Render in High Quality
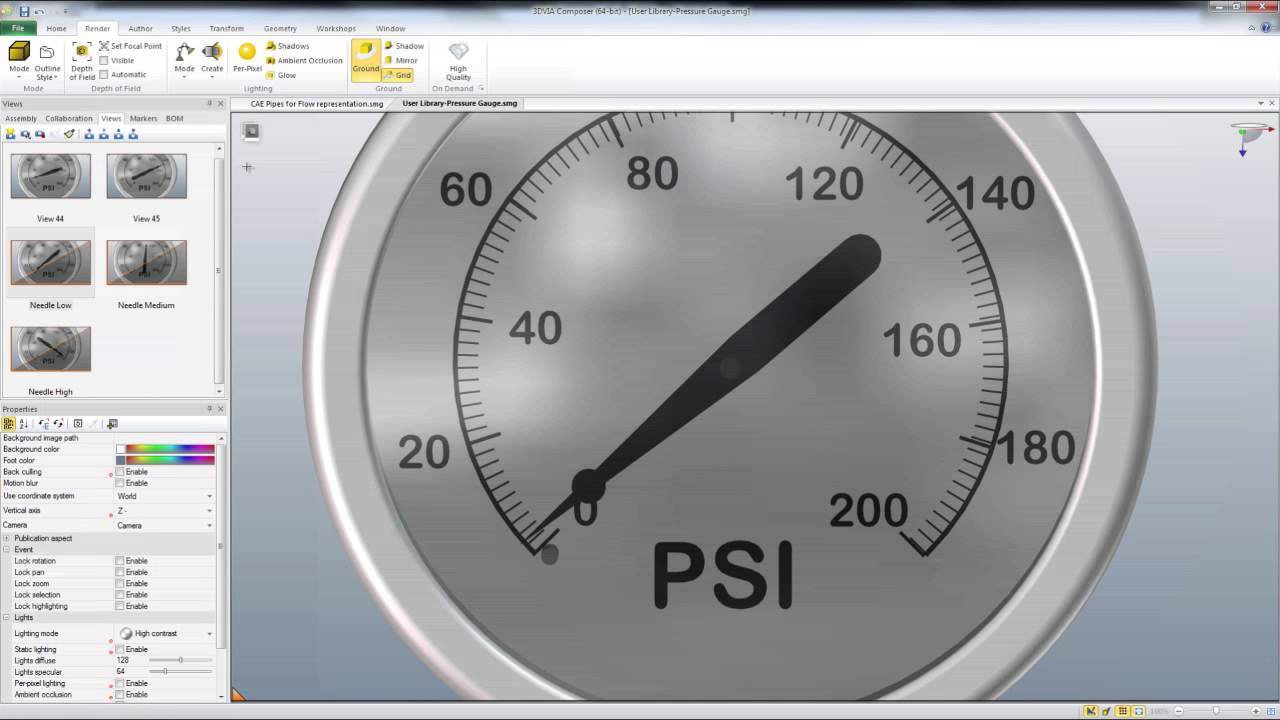 (x=458, y=62)
